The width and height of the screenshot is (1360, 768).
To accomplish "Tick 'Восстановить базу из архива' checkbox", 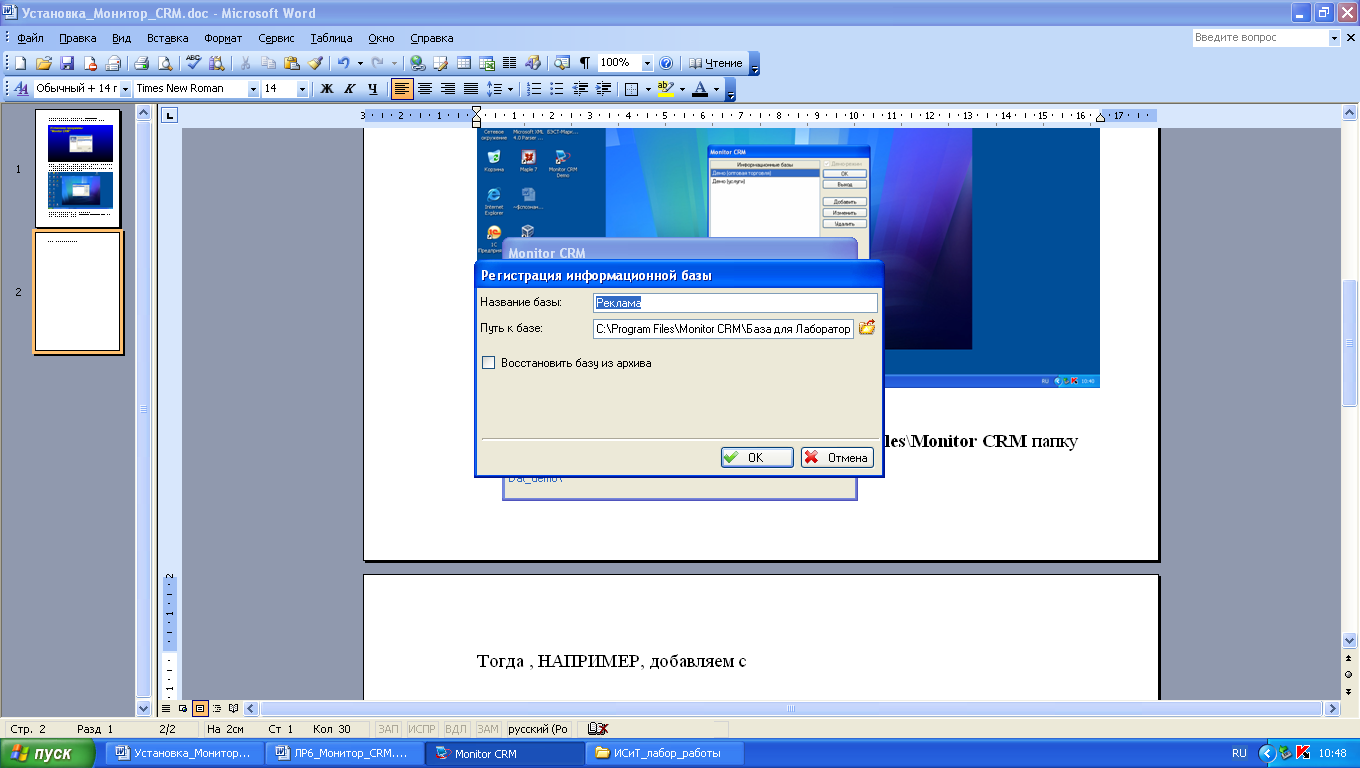I will click(x=488, y=363).
